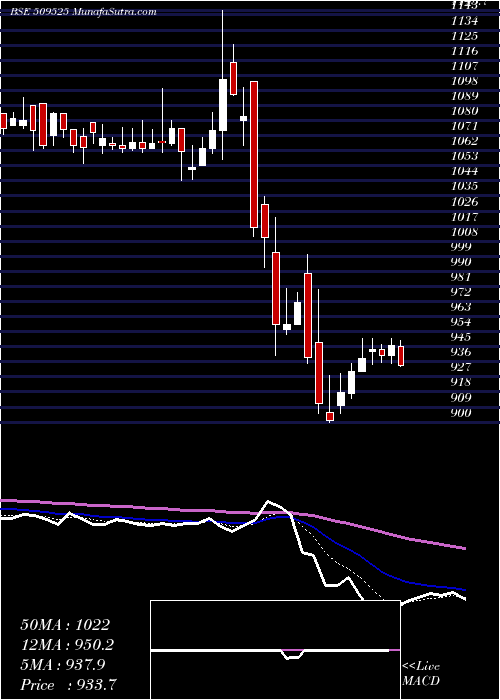Click the 909 price axis label

462,398
